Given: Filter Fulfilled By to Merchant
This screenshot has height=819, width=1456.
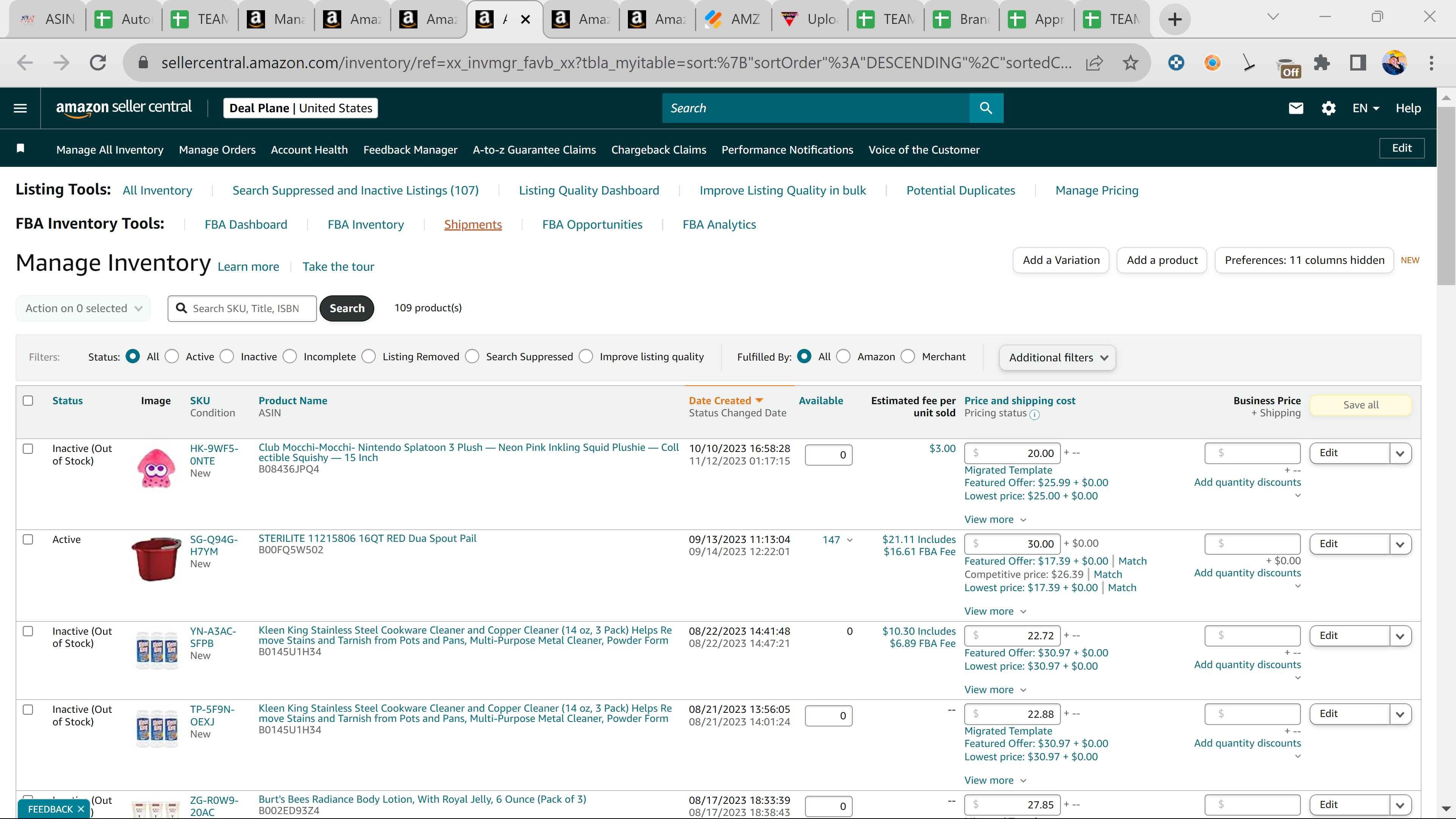Looking at the screenshot, I should coord(908,356).
